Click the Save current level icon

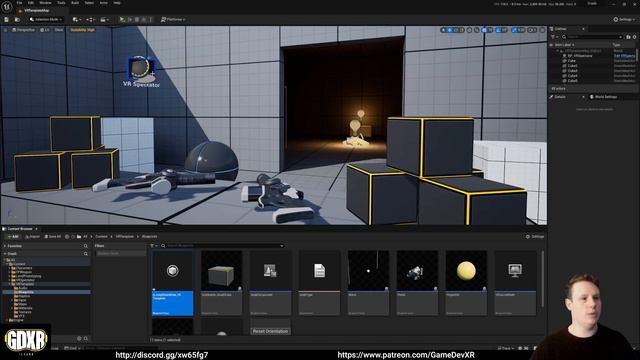tap(7, 20)
